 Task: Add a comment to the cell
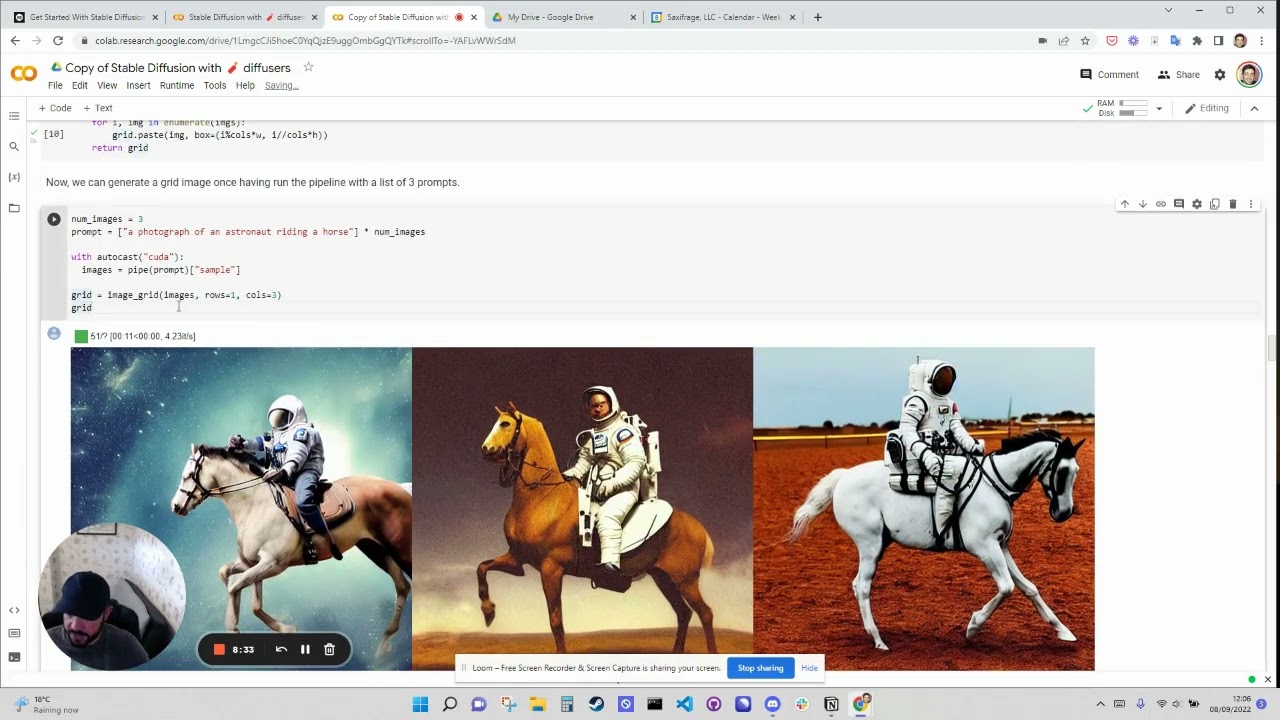(x=1178, y=204)
